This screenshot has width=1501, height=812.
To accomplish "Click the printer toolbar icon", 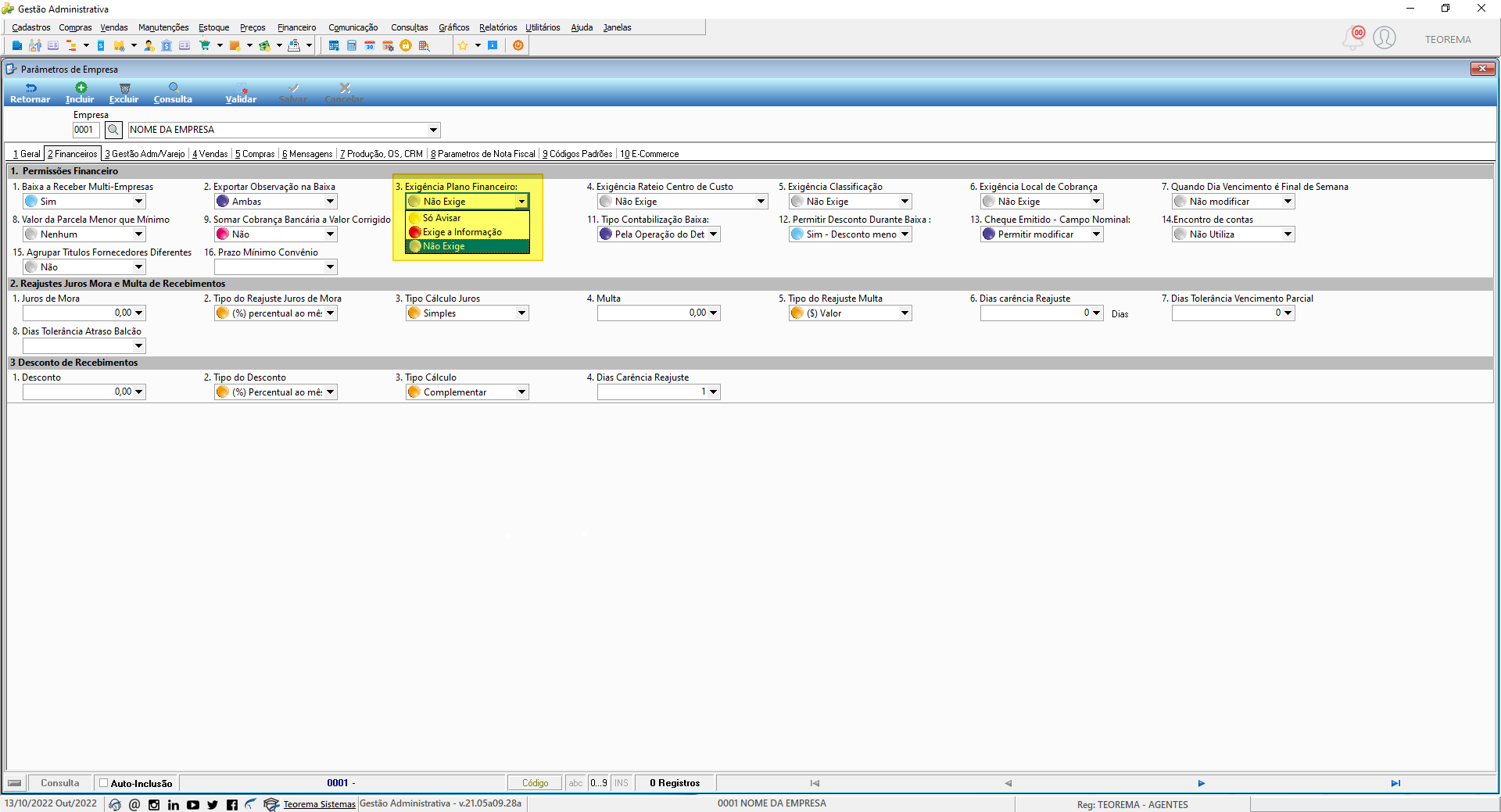I will [294, 45].
